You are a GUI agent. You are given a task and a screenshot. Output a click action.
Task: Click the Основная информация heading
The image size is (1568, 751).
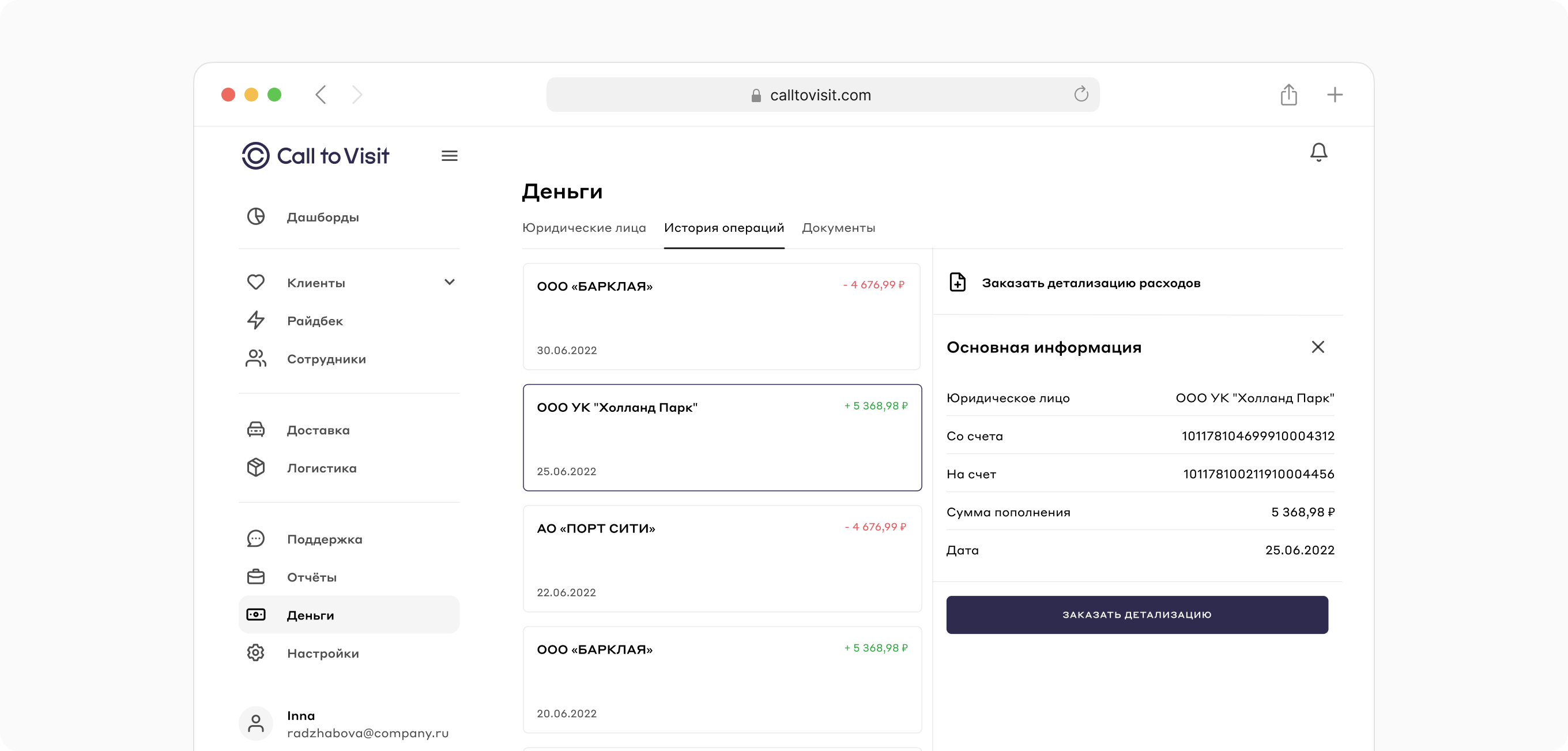(x=1043, y=347)
